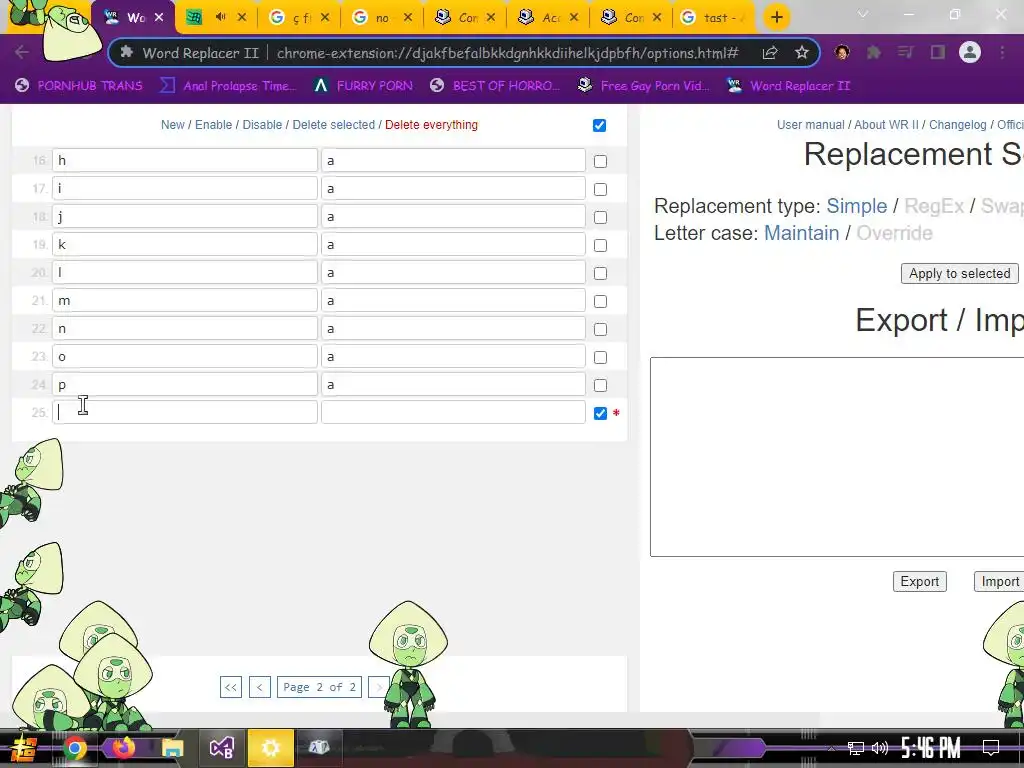This screenshot has height=768, width=1024.
Task: Click the replacement field of row 25
Action: 453,412
